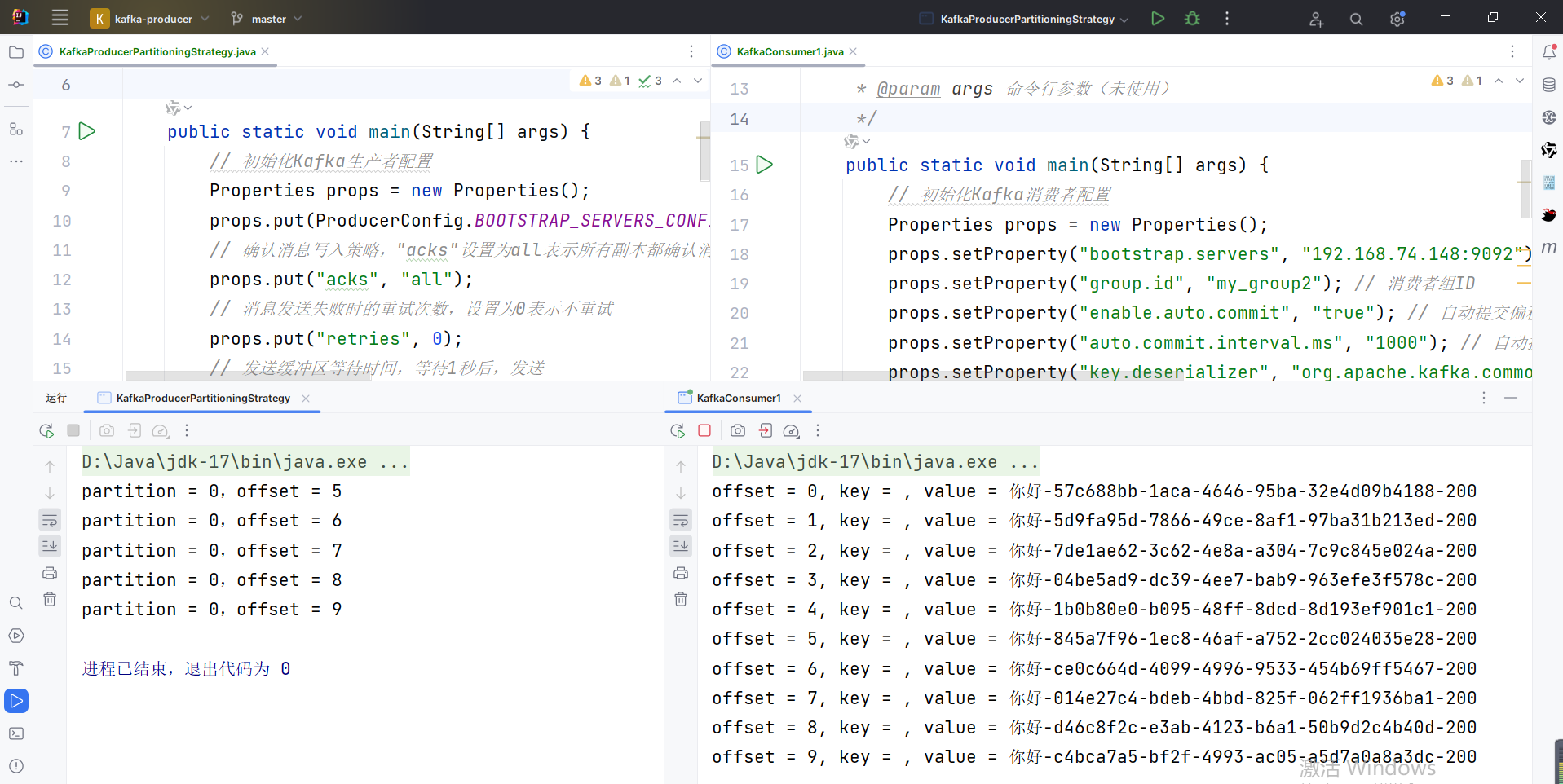
Task: Open the Database tool window
Action: (1549, 85)
